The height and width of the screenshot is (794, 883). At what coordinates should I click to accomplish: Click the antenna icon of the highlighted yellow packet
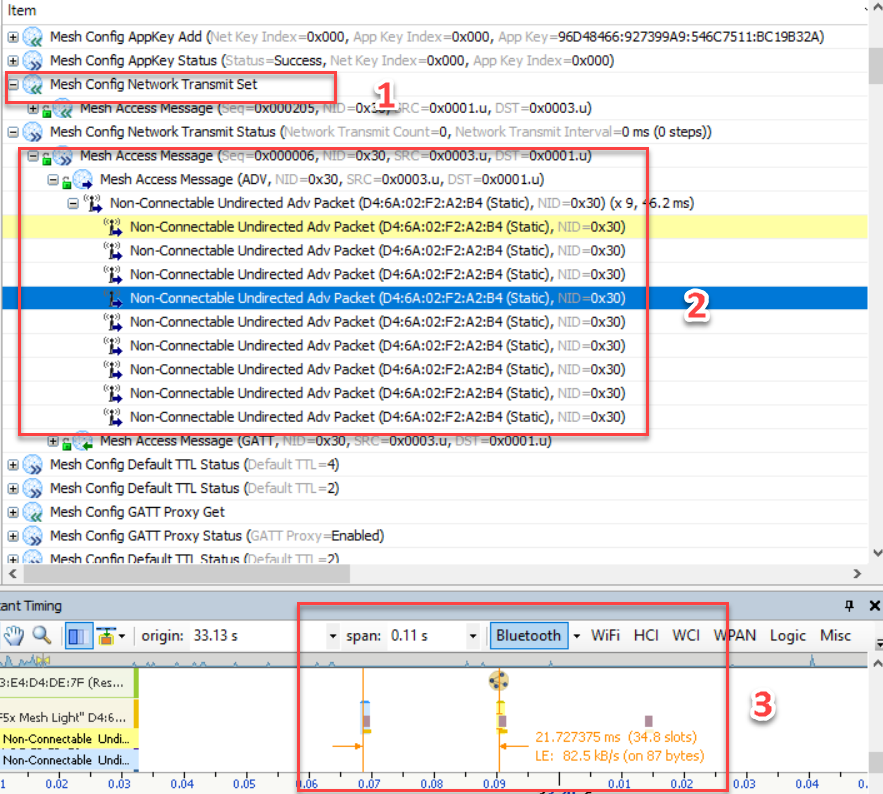point(113,227)
